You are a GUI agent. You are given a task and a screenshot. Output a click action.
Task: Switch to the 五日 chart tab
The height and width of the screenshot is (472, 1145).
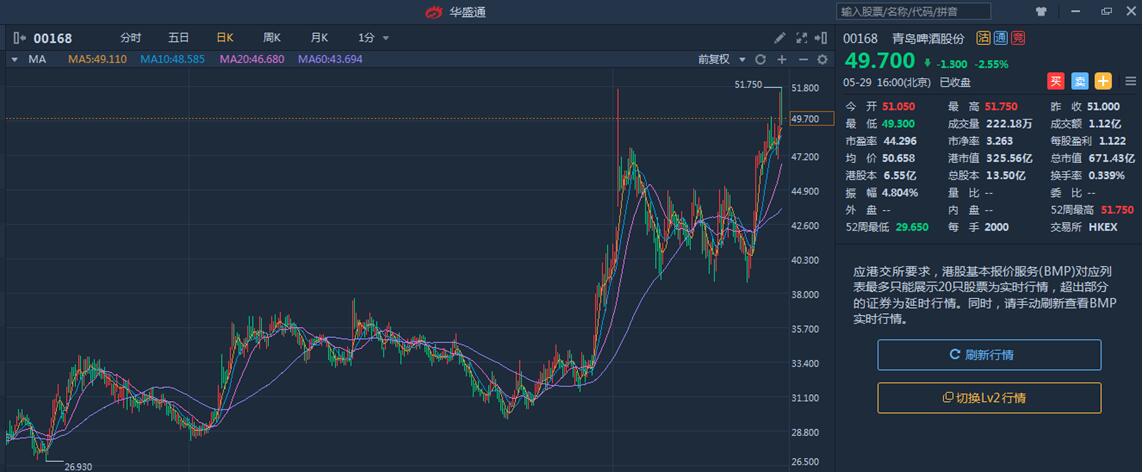pos(178,38)
